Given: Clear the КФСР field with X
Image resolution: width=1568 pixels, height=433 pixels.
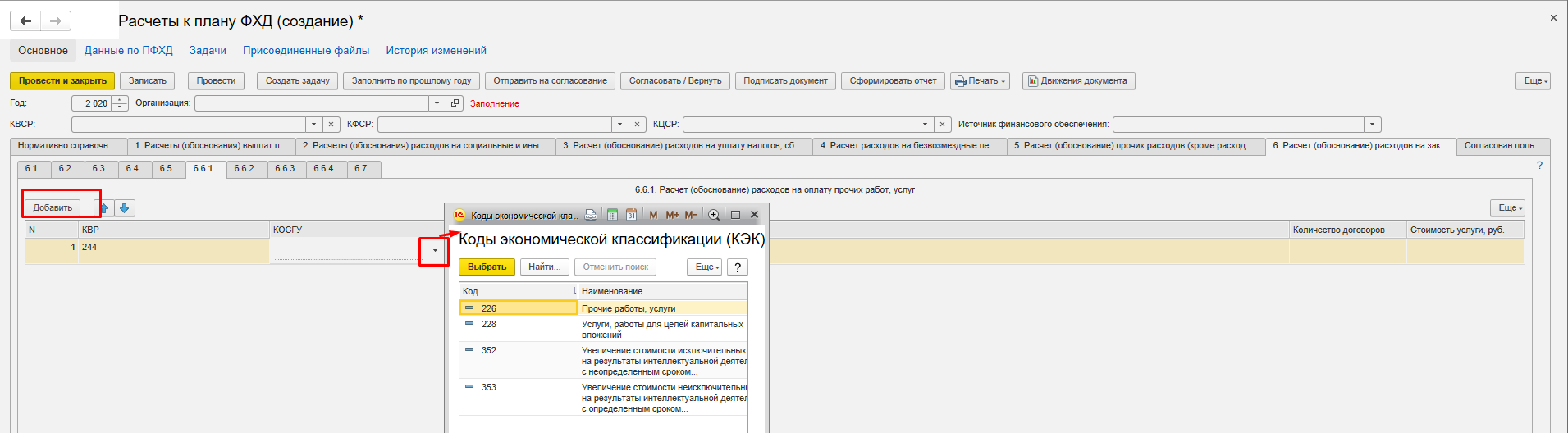Looking at the screenshot, I should (x=638, y=125).
